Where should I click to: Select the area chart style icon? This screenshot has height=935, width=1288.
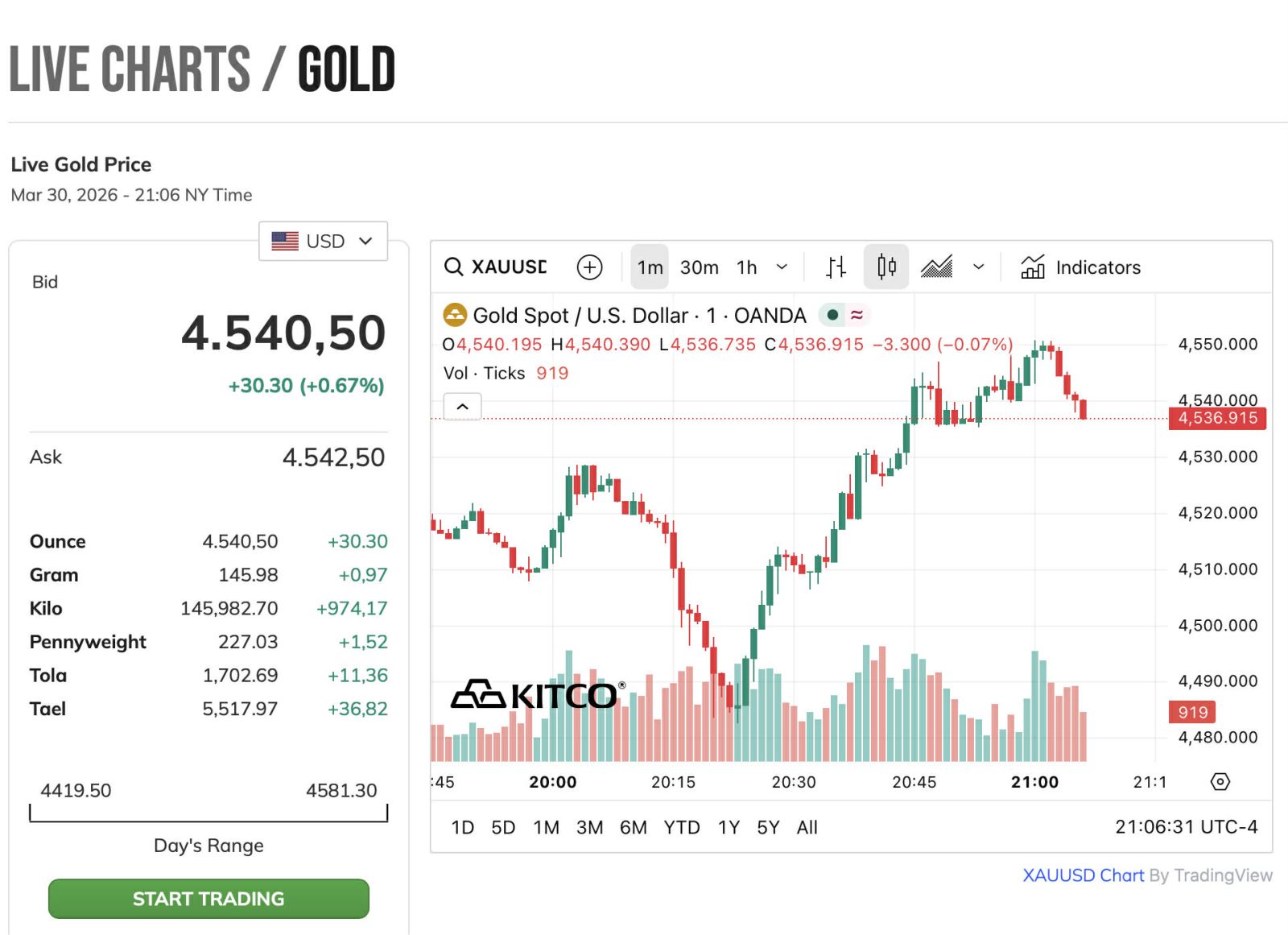click(936, 267)
